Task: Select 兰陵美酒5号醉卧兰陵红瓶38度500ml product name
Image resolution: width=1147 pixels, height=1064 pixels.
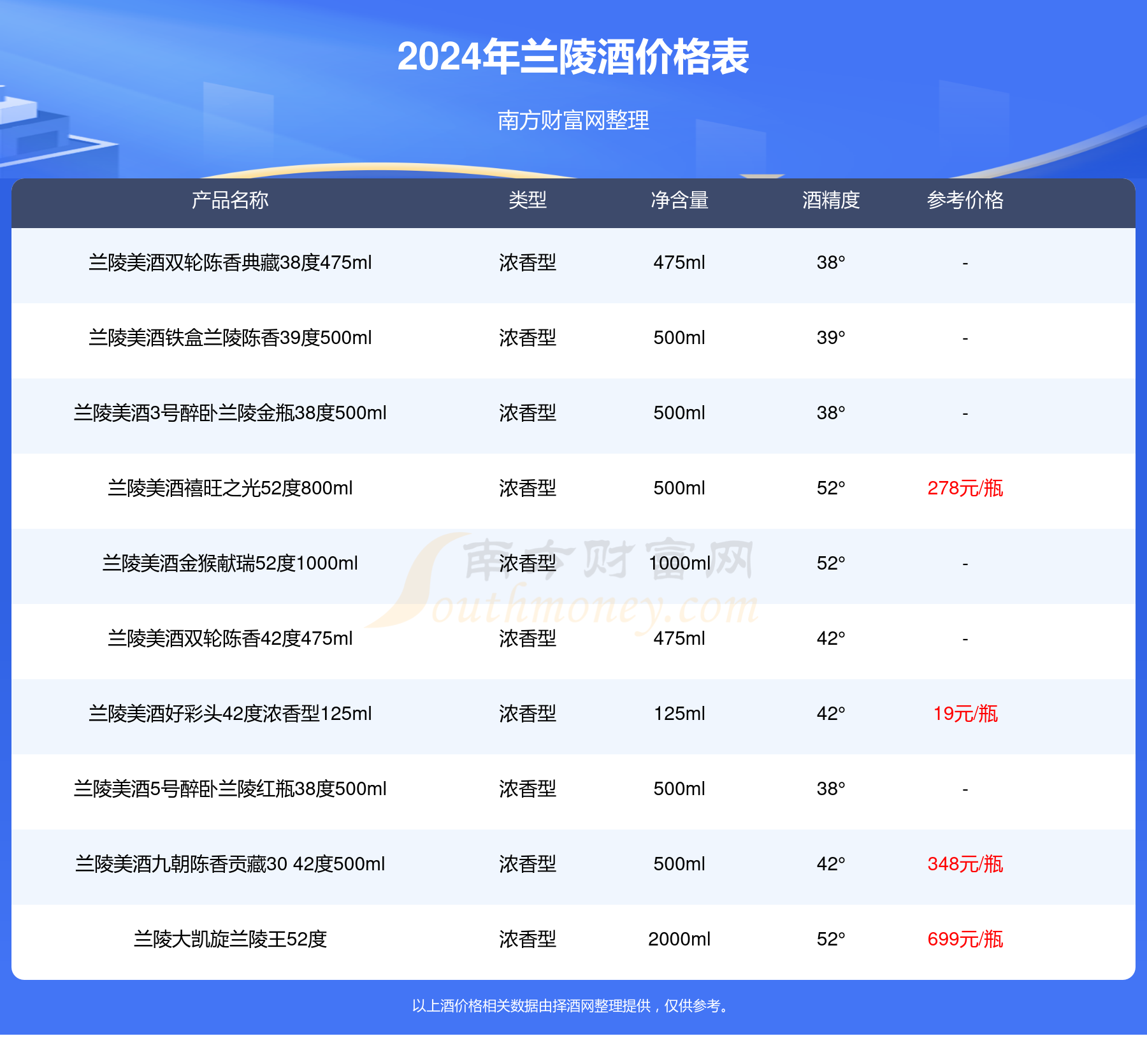Action: [230, 789]
